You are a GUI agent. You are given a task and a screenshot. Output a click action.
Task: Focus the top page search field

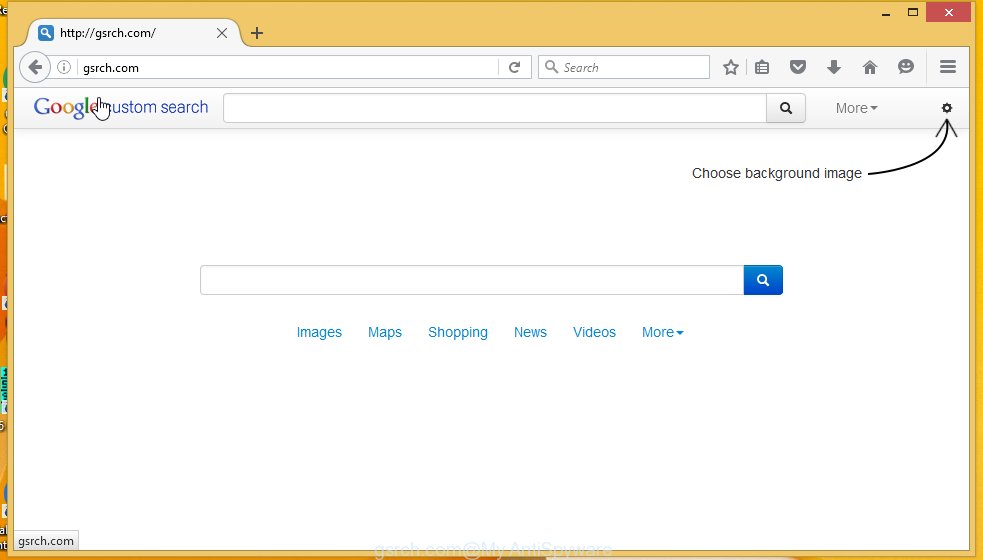[x=495, y=108]
